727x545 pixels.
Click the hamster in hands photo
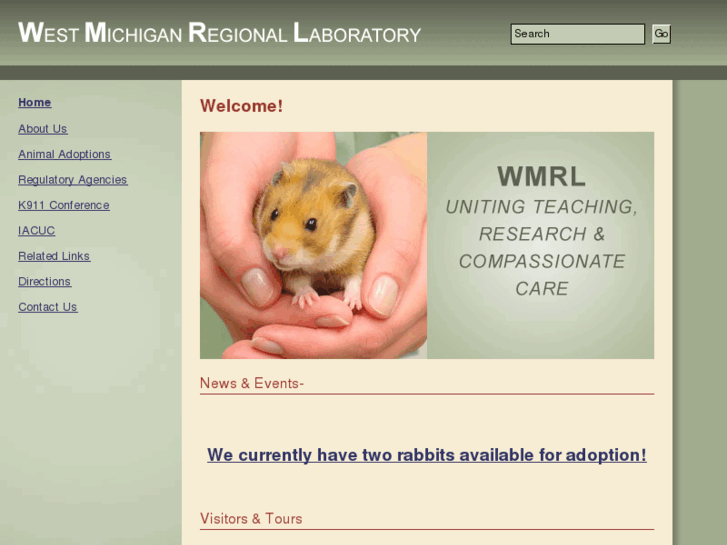(x=313, y=245)
